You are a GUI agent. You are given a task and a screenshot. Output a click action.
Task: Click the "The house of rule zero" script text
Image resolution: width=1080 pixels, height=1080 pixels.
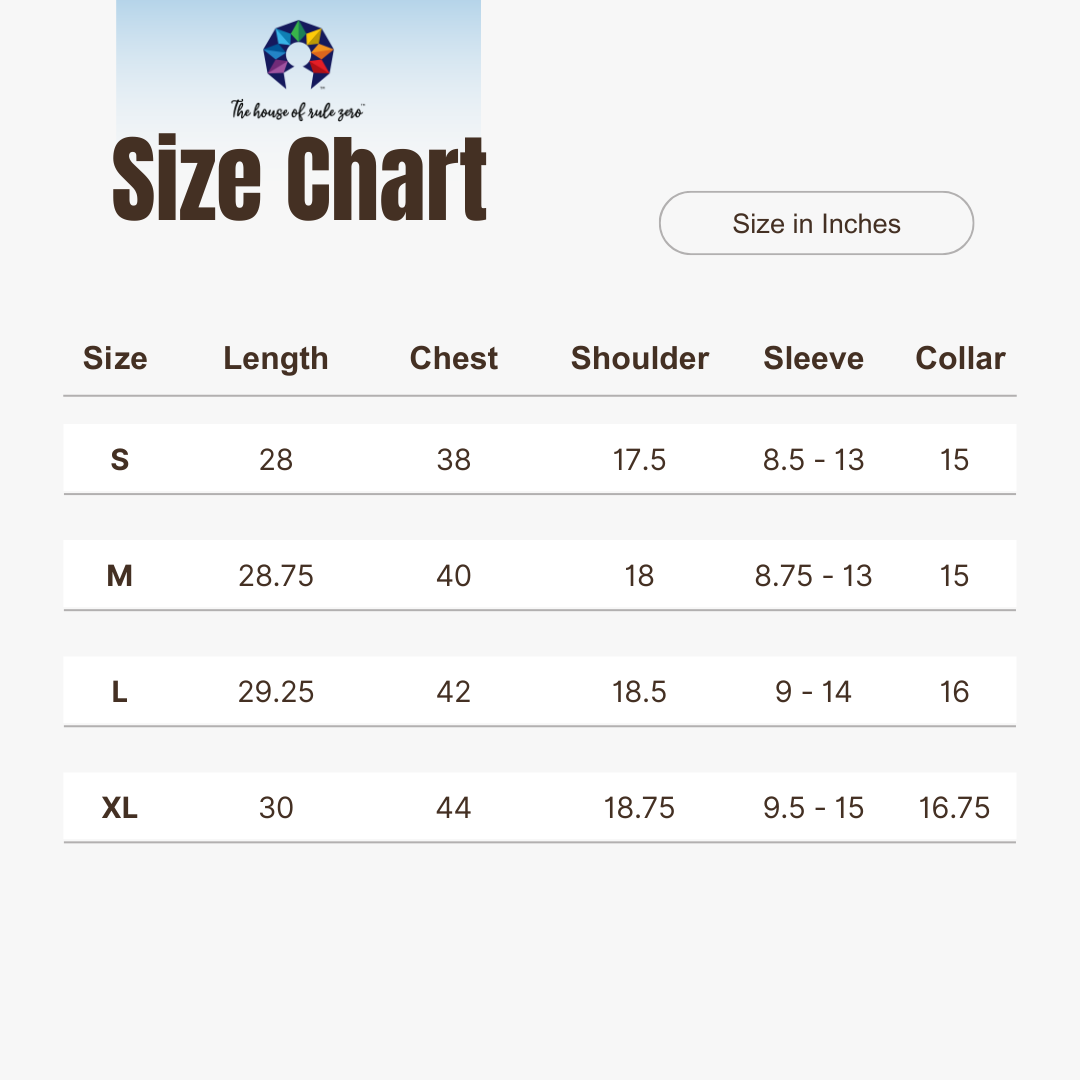point(298,110)
